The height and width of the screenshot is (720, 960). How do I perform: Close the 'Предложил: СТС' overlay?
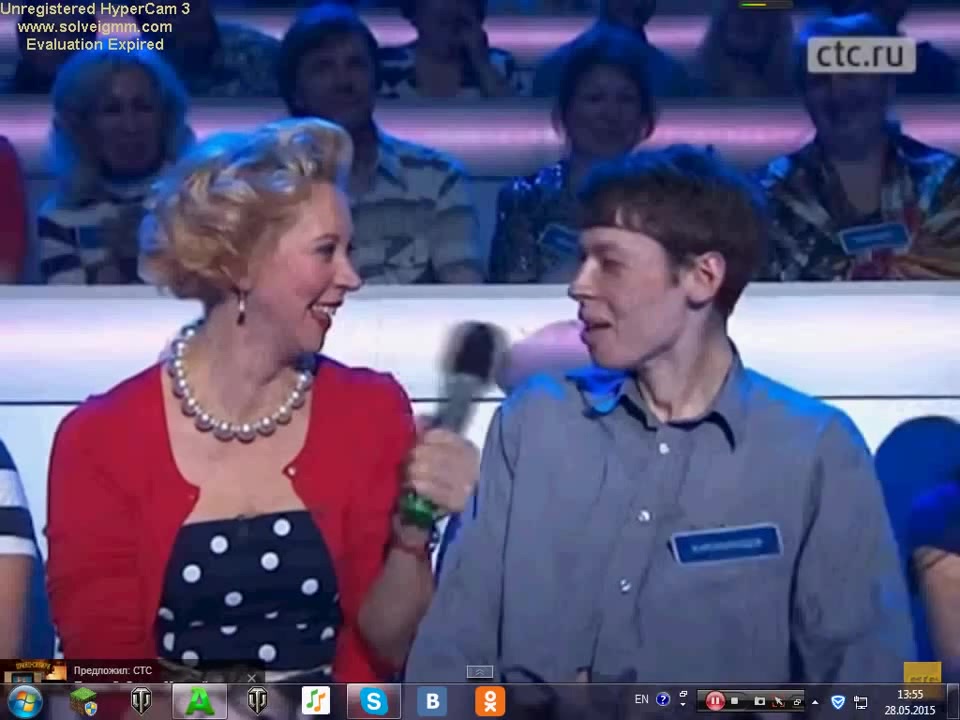coord(252,677)
